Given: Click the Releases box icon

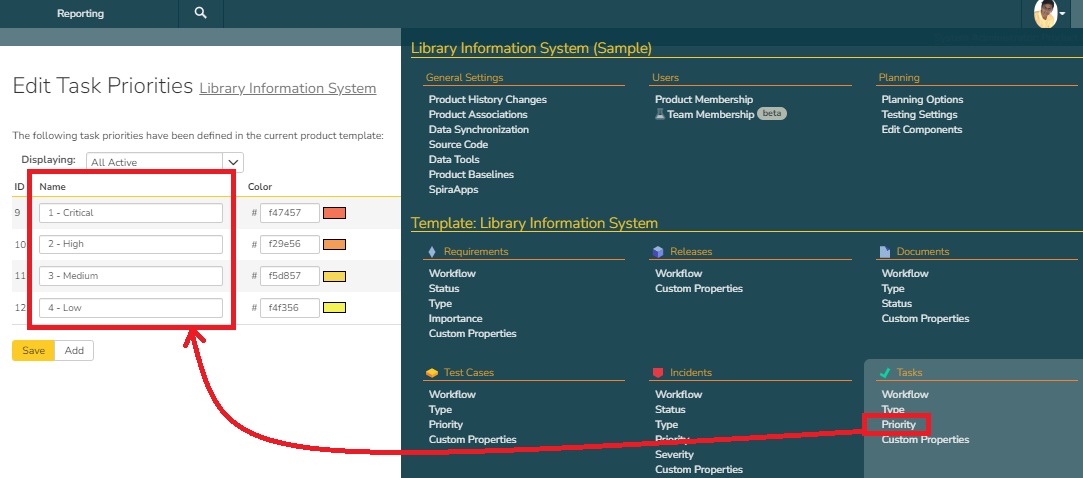Looking at the screenshot, I should pyautogui.click(x=658, y=252).
